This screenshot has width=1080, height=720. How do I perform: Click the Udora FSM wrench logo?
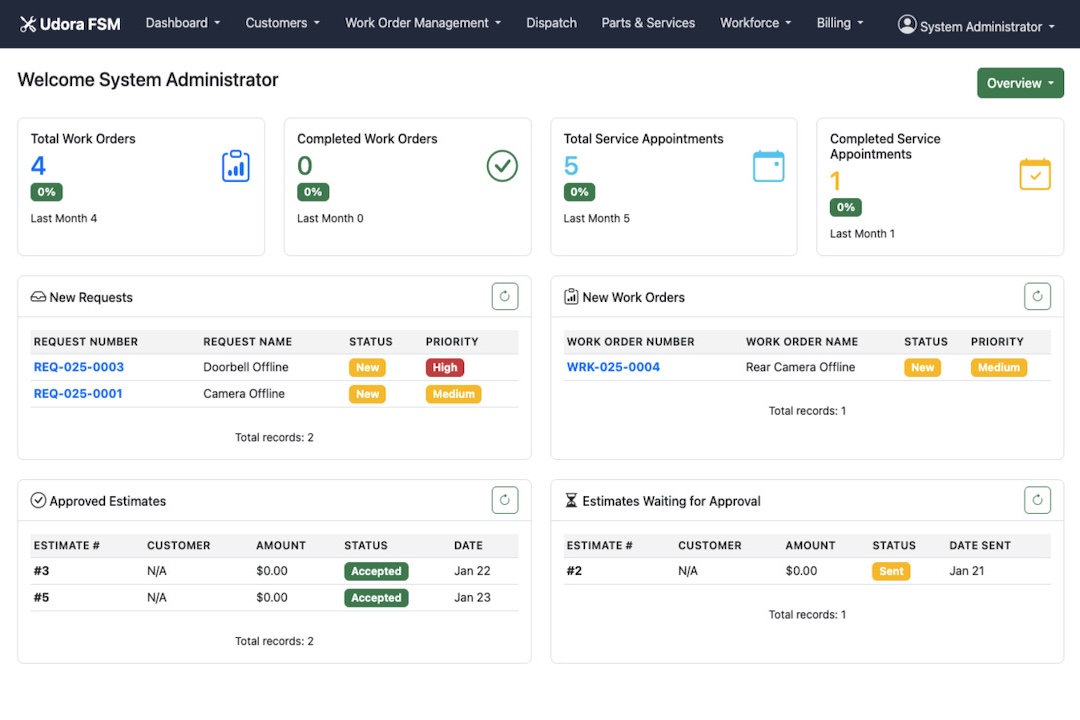point(28,24)
